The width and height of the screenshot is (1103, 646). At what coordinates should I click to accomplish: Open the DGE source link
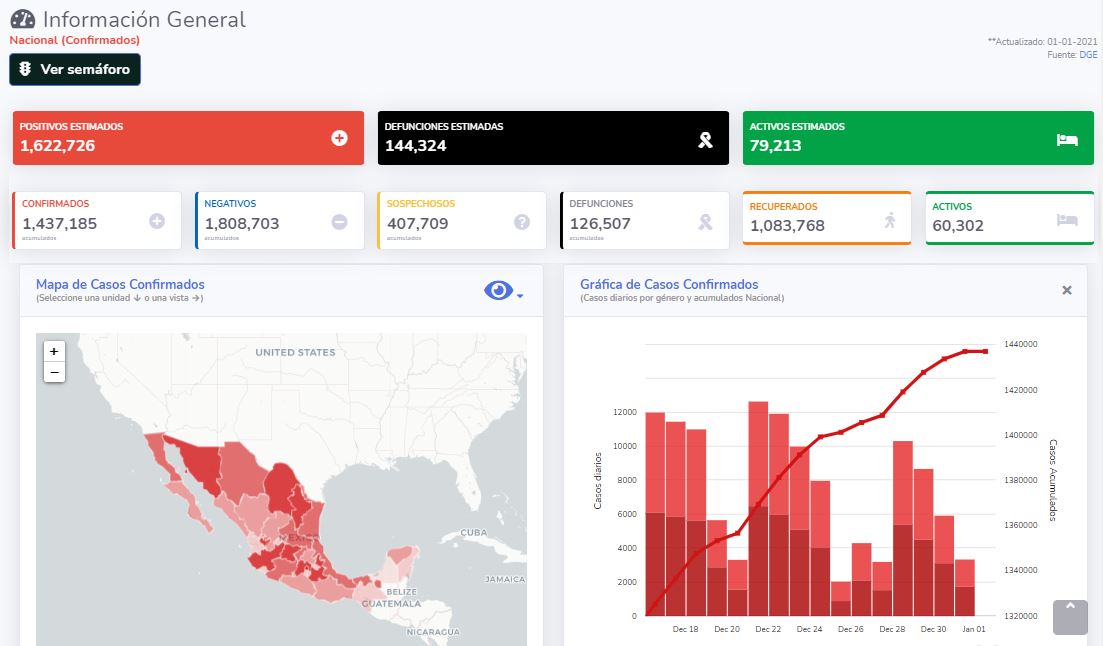click(x=1087, y=55)
